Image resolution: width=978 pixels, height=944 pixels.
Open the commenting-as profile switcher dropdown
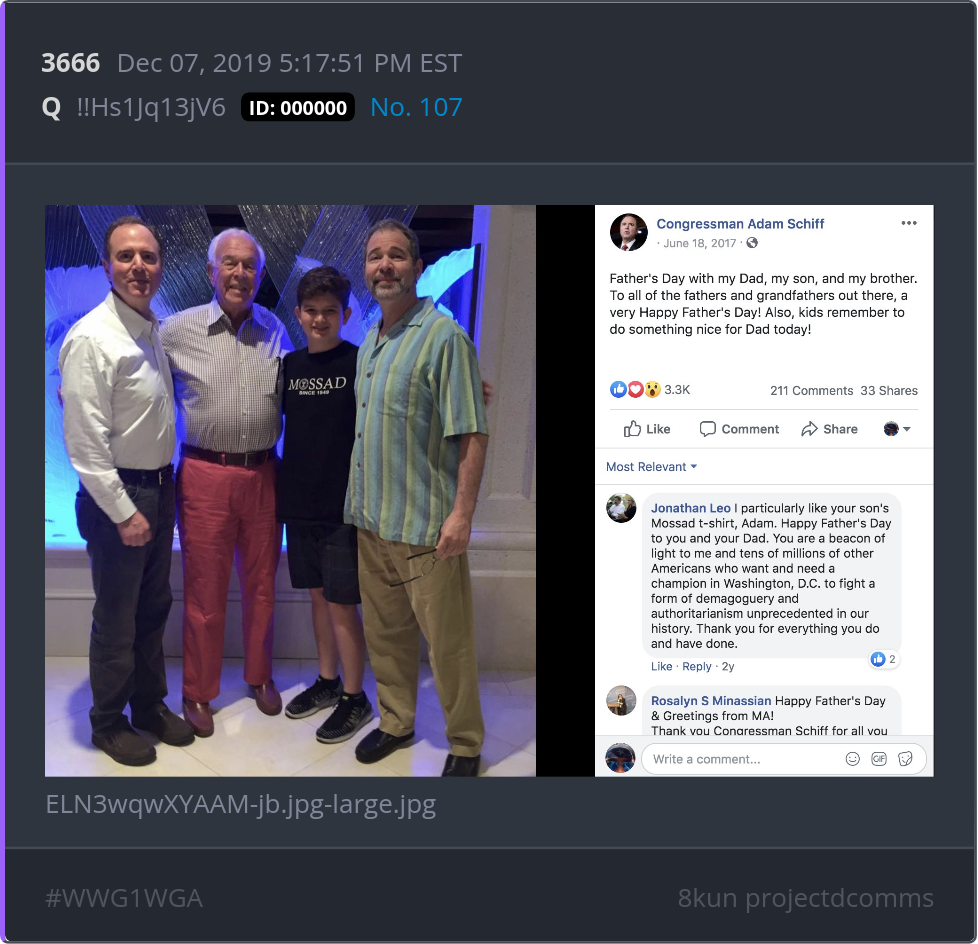[897, 429]
